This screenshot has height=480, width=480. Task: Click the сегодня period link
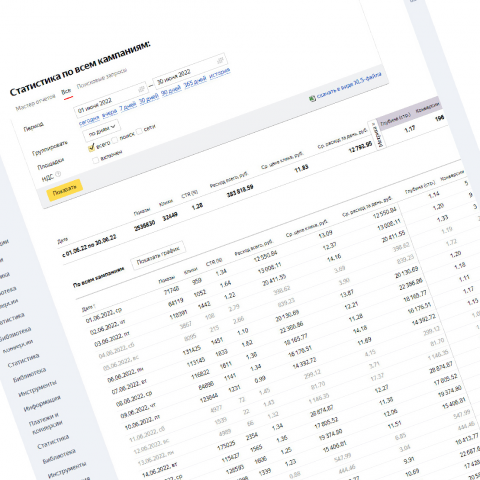pos(89,121)
